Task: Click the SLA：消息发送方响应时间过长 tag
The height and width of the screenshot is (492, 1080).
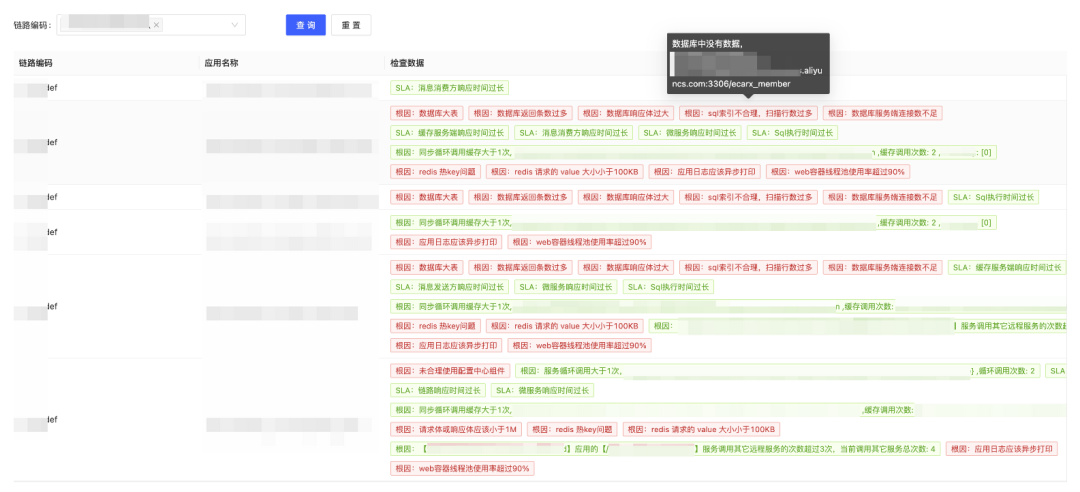Action: (x=449, y=287)
